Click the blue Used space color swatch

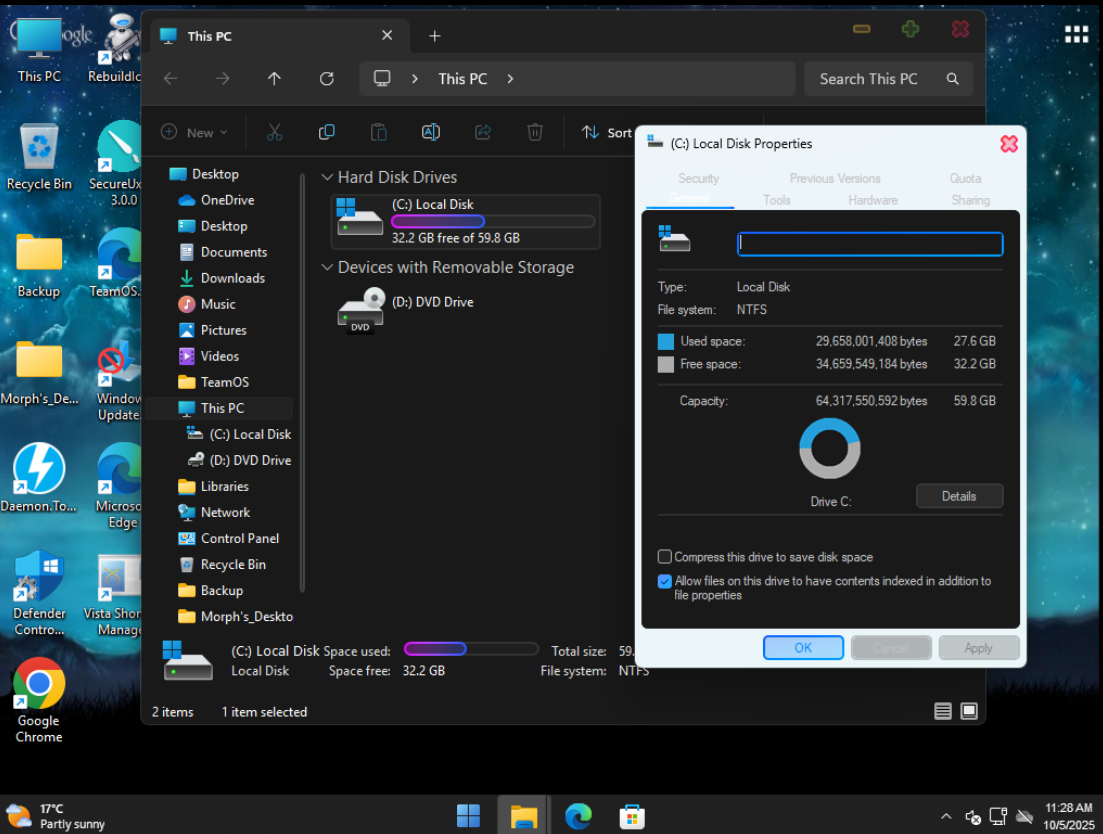click(x=666, y=342)
